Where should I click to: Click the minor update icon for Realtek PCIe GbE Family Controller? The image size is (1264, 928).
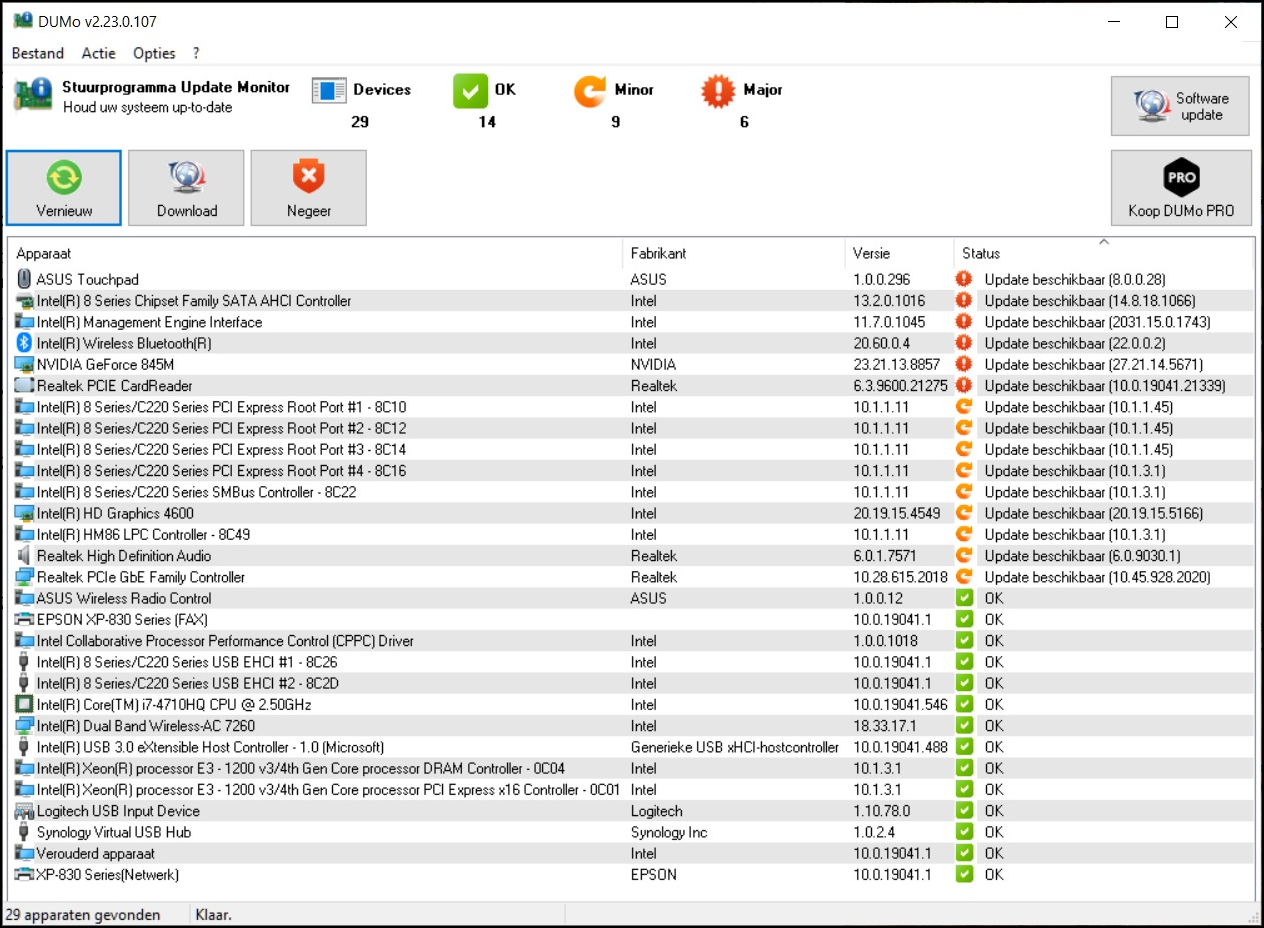964,577
